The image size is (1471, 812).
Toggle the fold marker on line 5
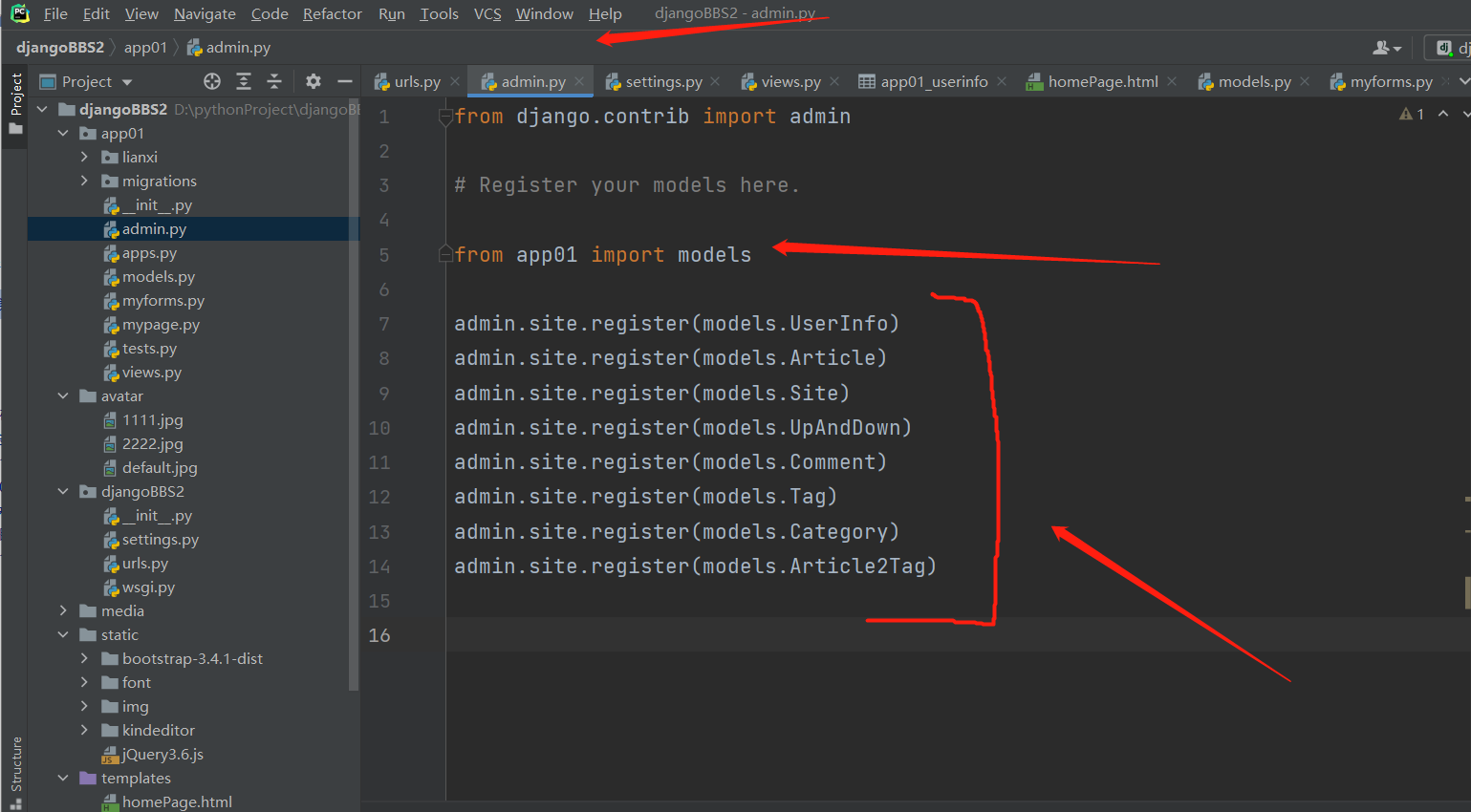tap(445, 254)
